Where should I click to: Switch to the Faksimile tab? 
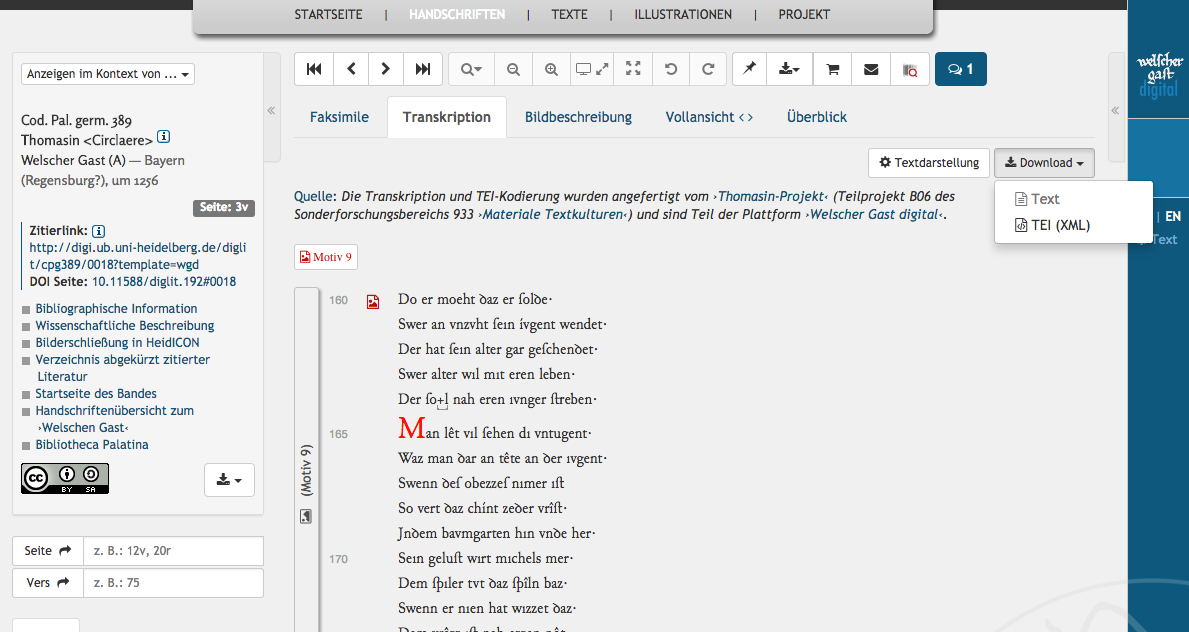point(339,117)
